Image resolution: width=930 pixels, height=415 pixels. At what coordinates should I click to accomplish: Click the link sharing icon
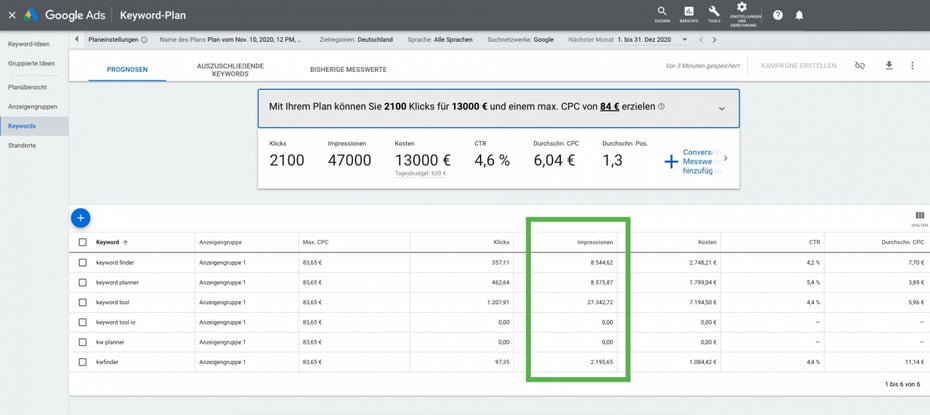(x=859, y=65)
